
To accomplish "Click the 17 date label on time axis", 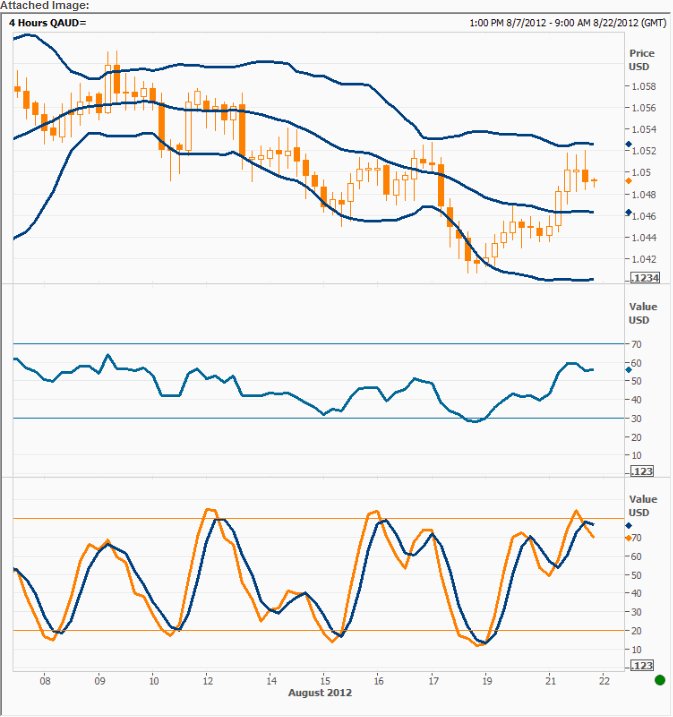I will [433, 681].
